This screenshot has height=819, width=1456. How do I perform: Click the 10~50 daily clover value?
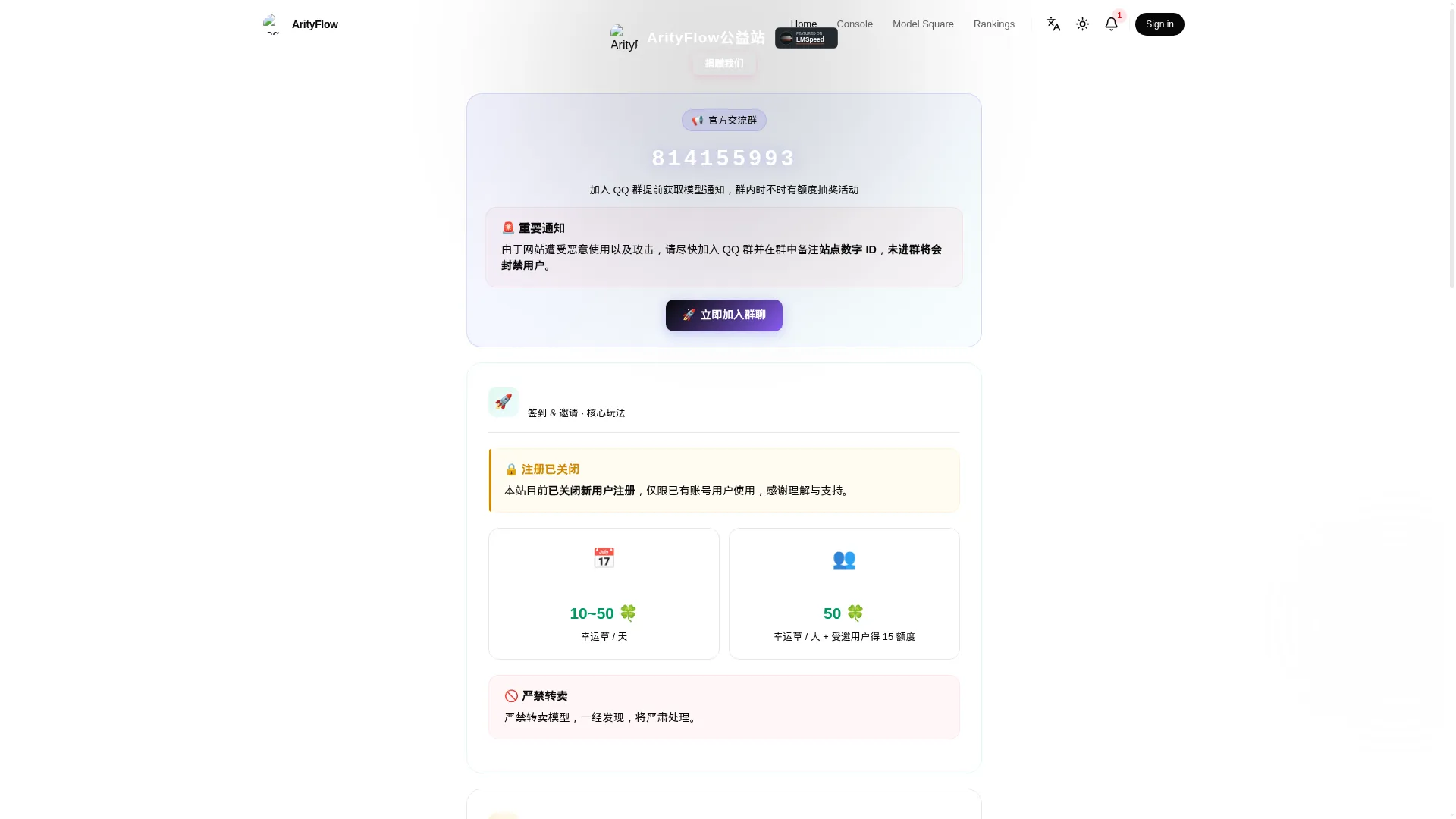(604, 613)
